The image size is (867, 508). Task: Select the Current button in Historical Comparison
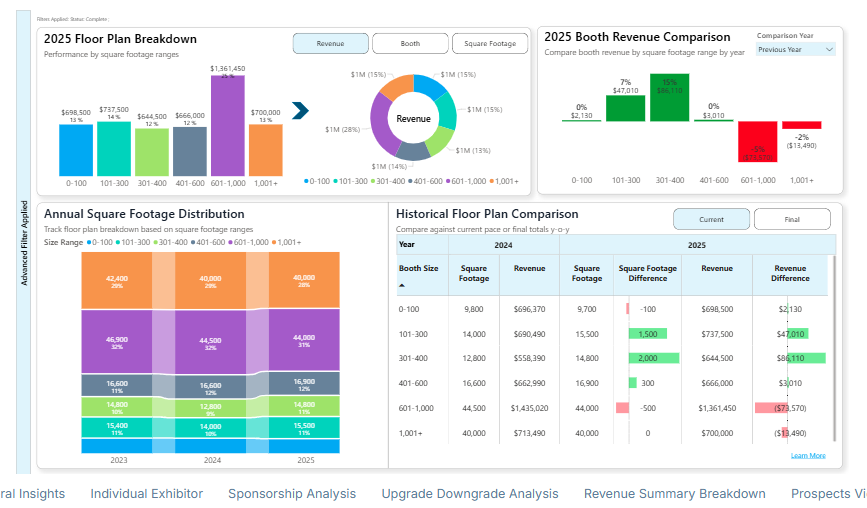click(x=711, y=219)
